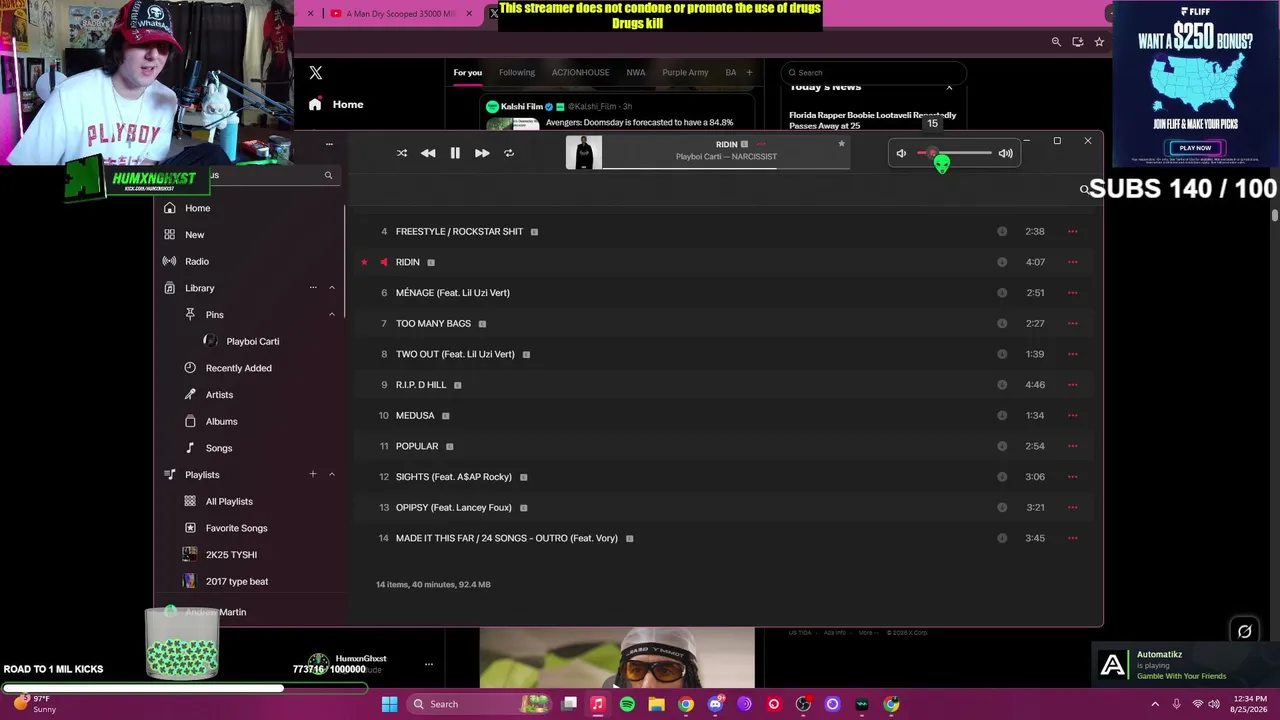
Task: Collapse the Pins section
Action: [332, 315]
